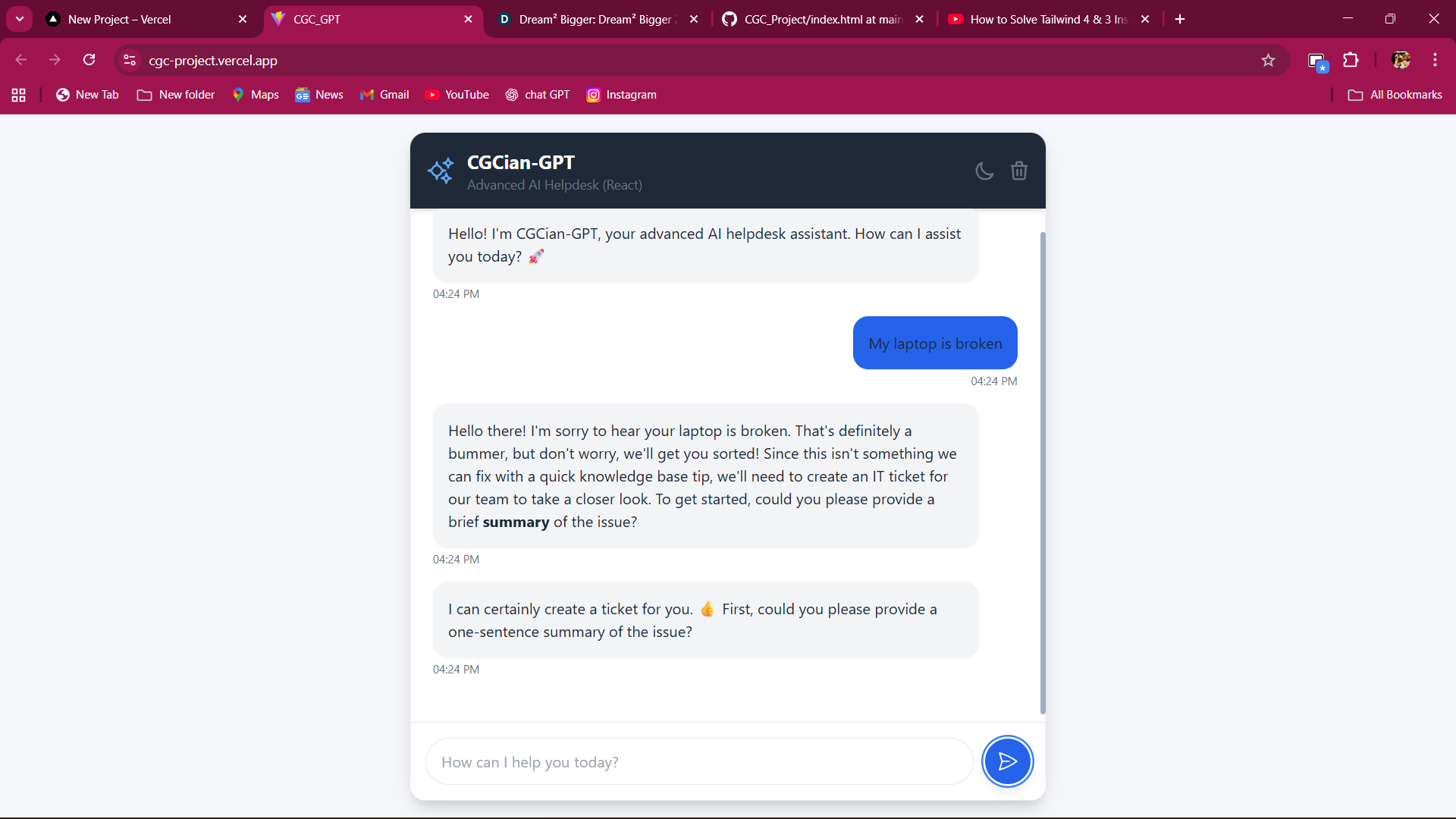This screenshot has height=819, width=1456.
Task: Open the chat GPT bookmark
Action: 537,95
